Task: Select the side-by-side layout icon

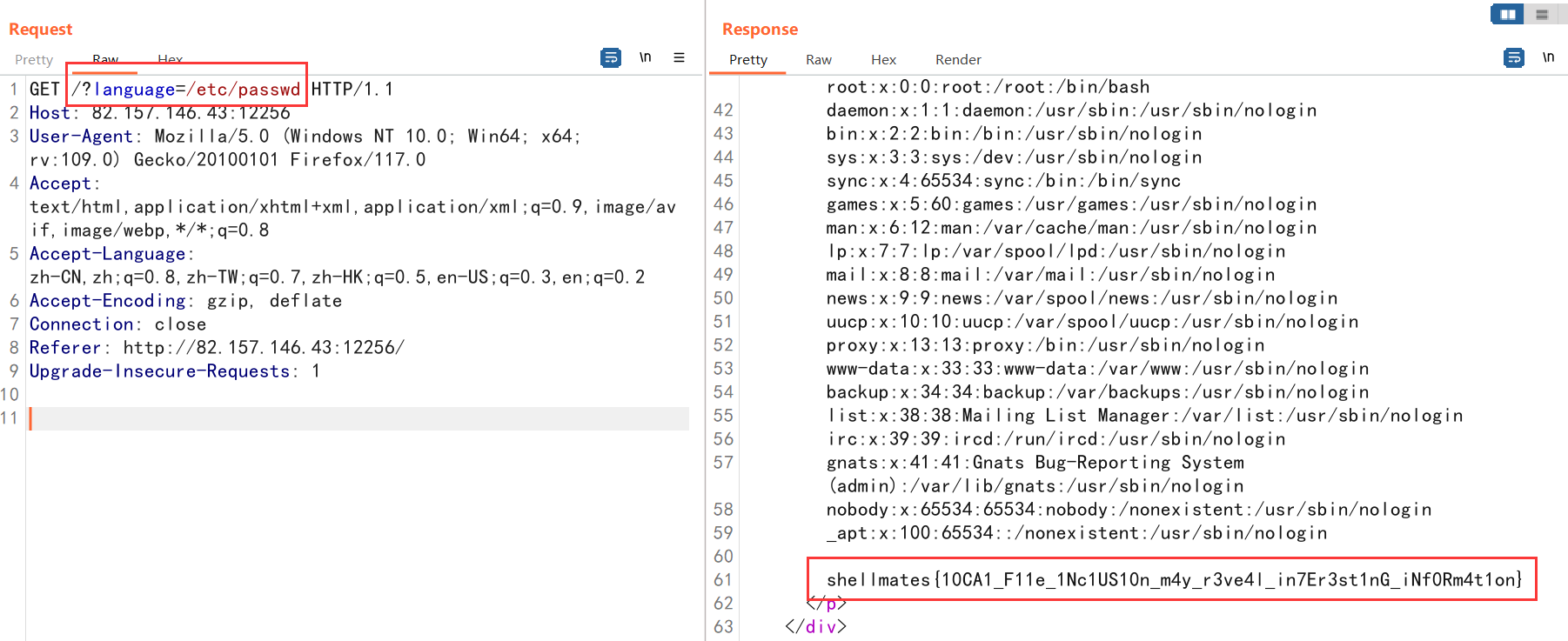Action: tap(1508, 14)
